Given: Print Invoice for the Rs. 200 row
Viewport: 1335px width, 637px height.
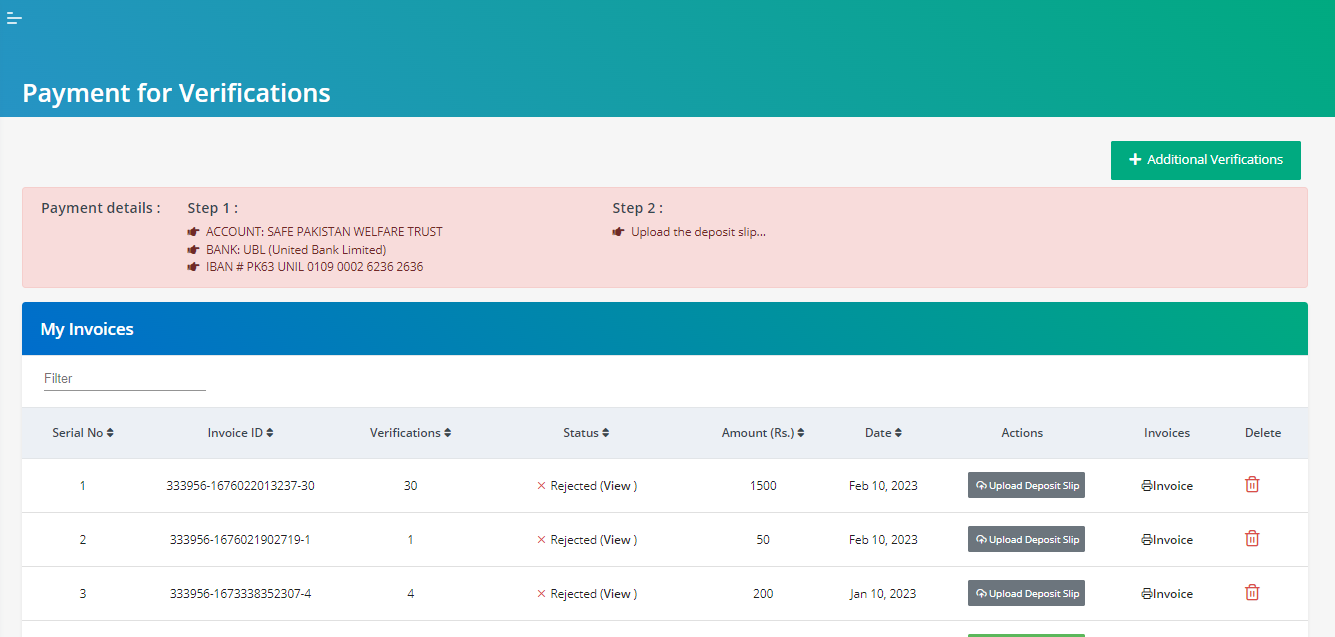Looking at the screenshot, I should pos(1167,594).
